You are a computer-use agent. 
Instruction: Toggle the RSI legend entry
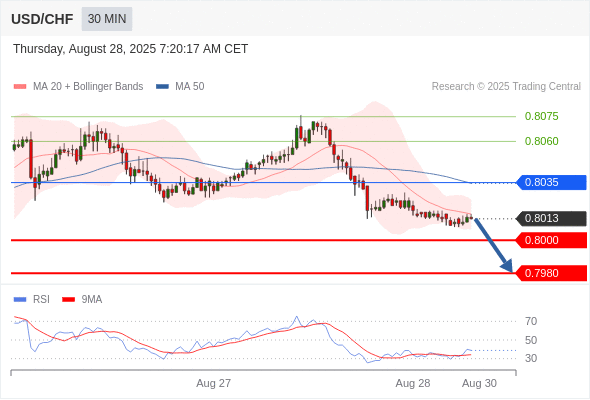(32, 300)
